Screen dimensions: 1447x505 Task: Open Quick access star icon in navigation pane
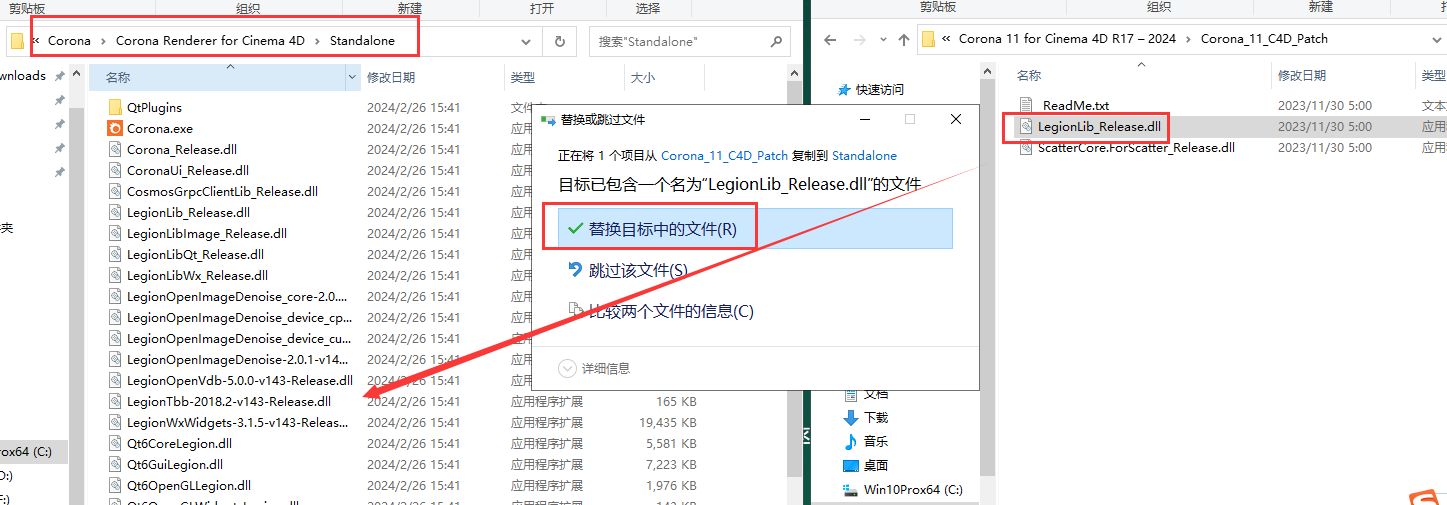tap(844, 89)
